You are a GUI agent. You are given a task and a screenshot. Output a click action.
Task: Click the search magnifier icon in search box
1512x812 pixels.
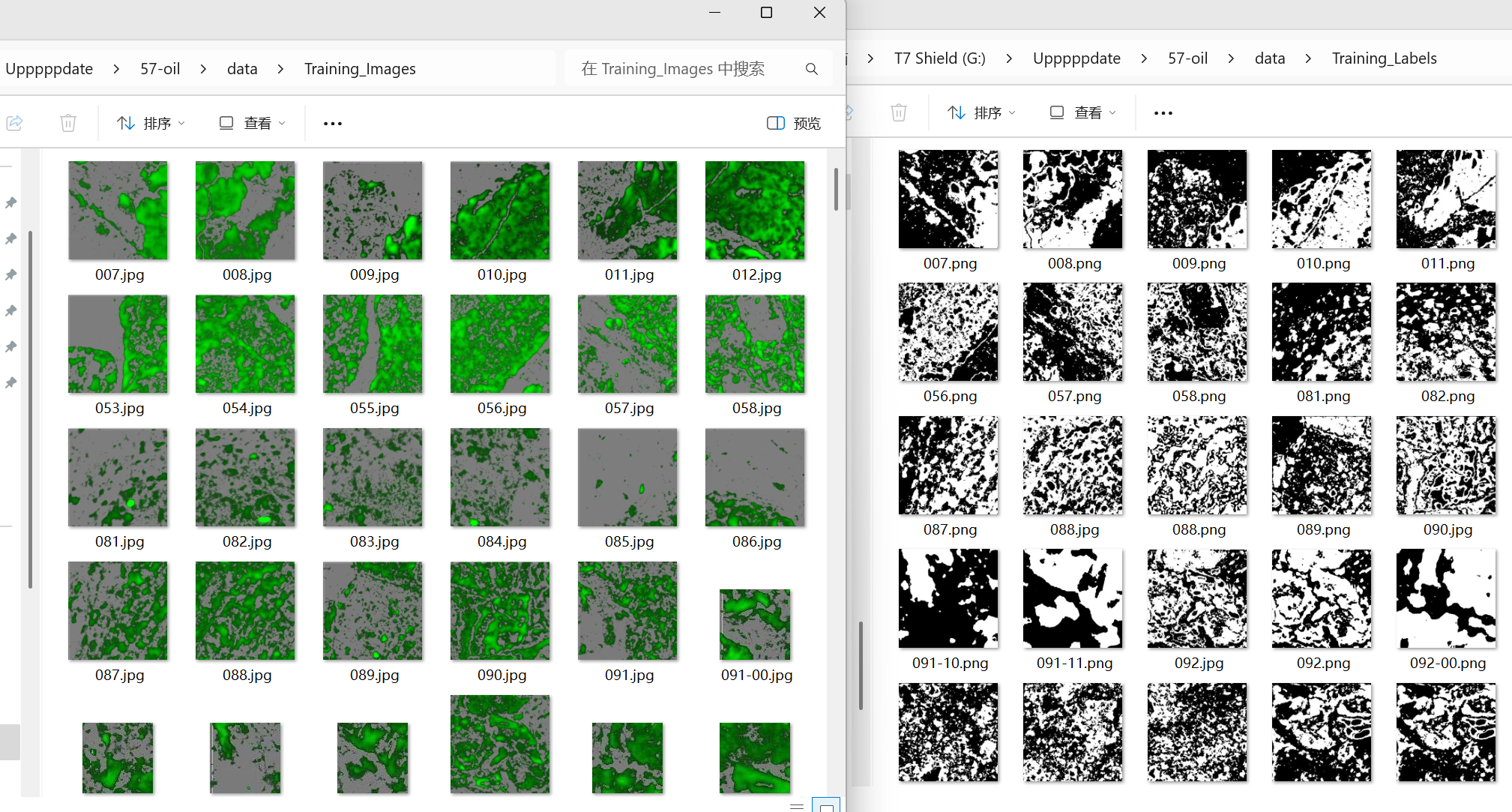[x=811, y=69]
